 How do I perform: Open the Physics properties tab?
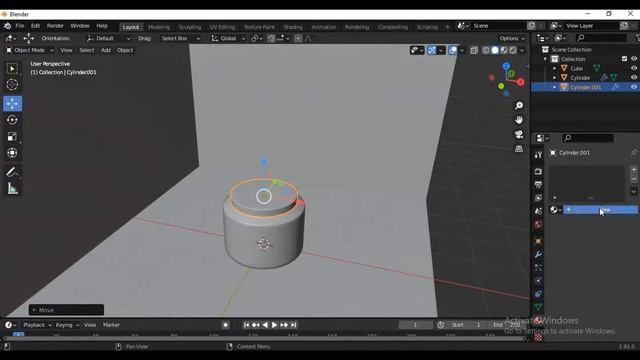pos(538,281)
